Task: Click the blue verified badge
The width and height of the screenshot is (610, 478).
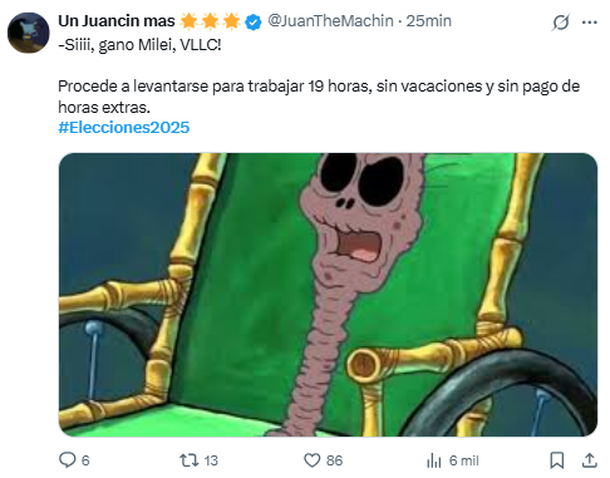Action: click(253, 22)
